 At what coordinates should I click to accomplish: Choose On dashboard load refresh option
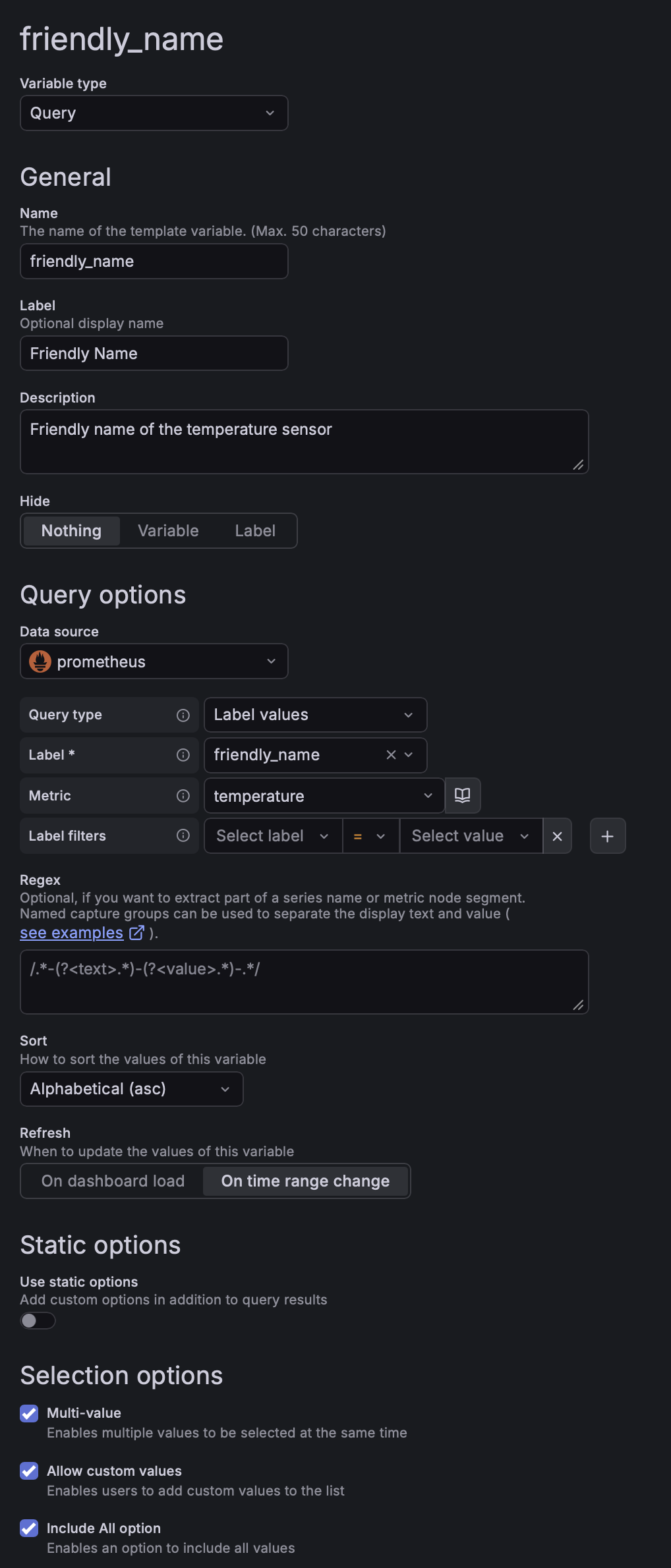[113, 1181]
